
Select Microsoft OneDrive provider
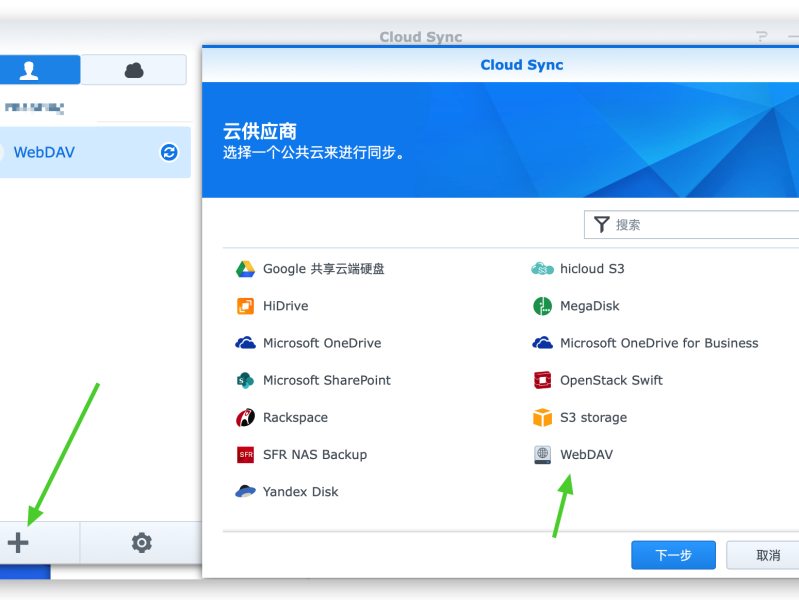coord(322,343)
